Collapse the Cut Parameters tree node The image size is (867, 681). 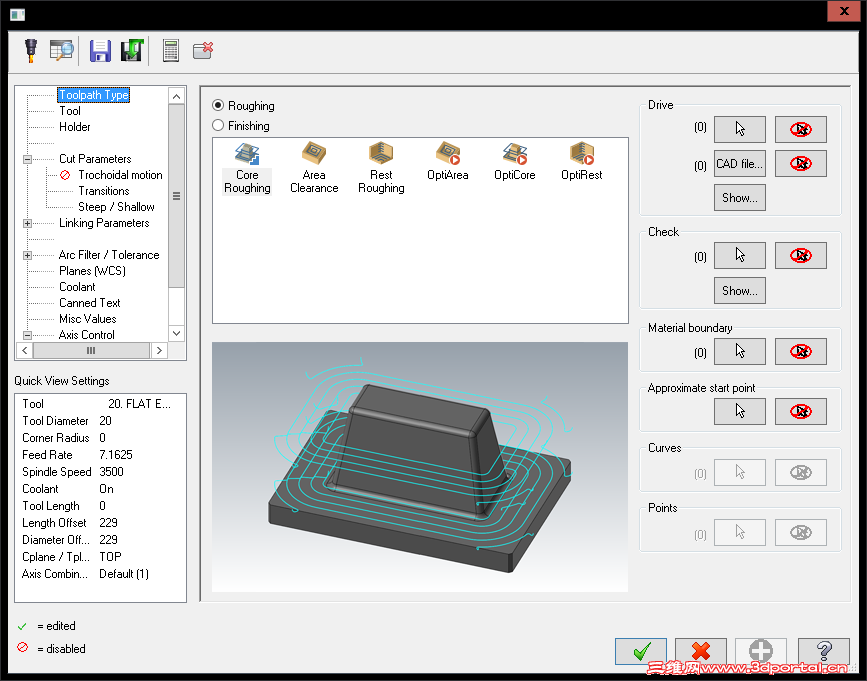click(x=27, y=159)
